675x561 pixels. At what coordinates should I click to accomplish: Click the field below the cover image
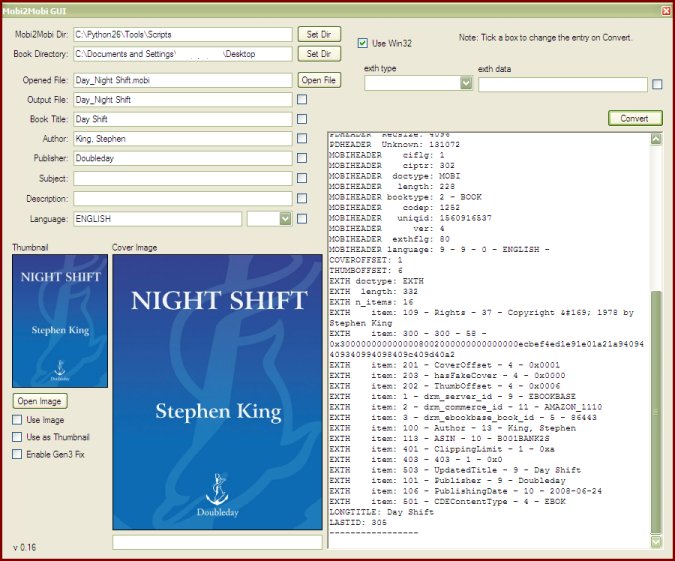coord(217,542)
